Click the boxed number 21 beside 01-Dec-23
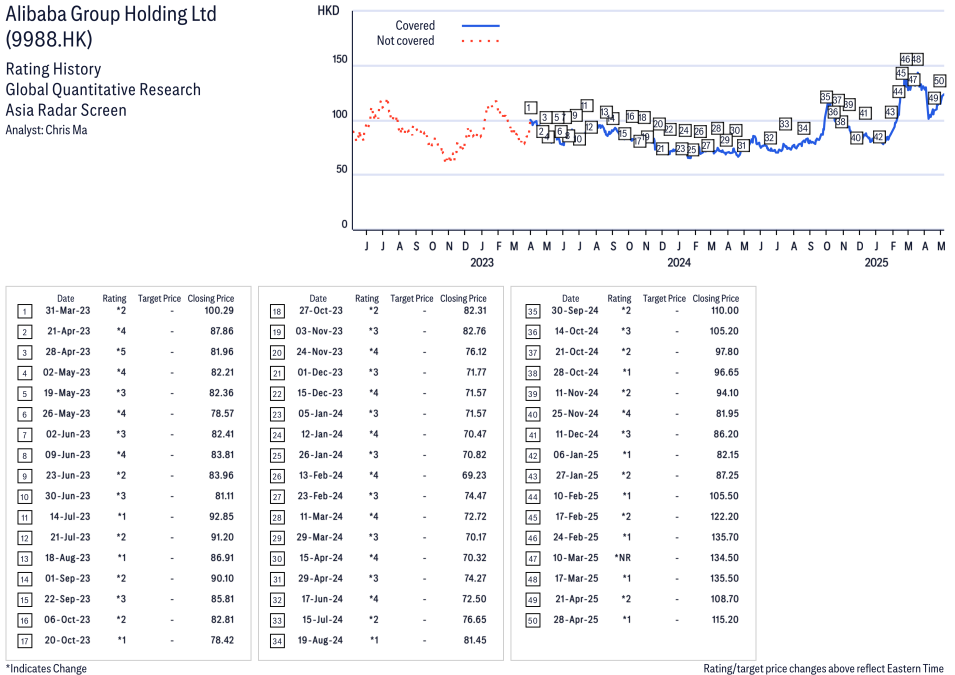The width and height of the screenshot is (955, 675). coord(277,373)
